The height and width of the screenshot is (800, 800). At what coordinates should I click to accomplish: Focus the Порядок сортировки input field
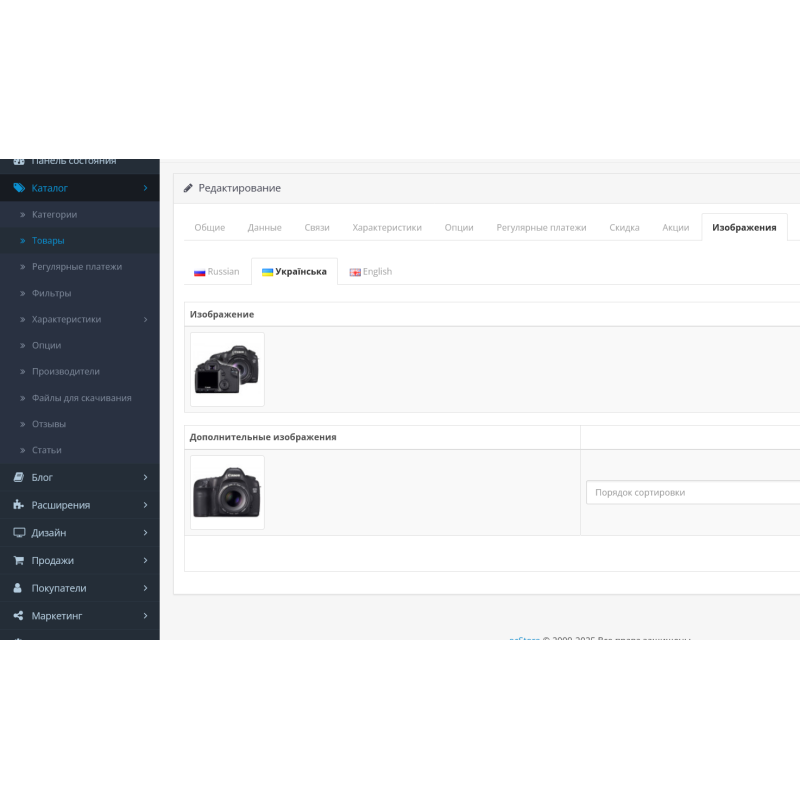[692, 493]
